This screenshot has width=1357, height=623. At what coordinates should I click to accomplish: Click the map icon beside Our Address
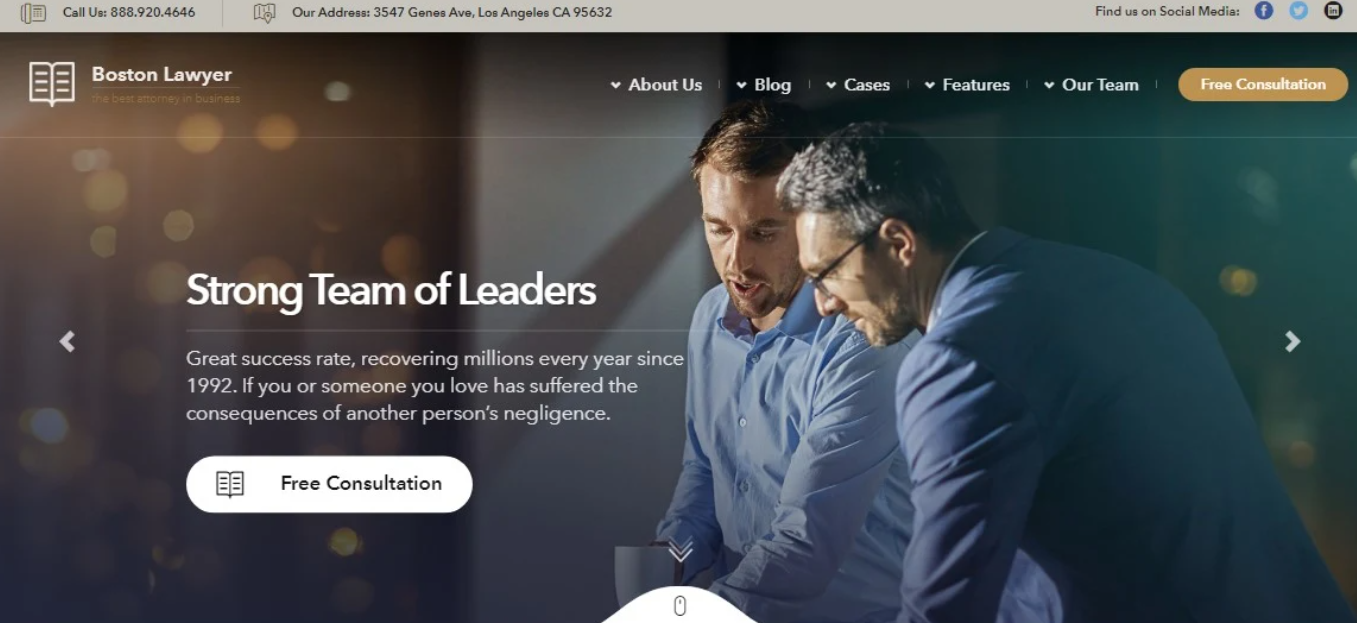coord(264,13)
